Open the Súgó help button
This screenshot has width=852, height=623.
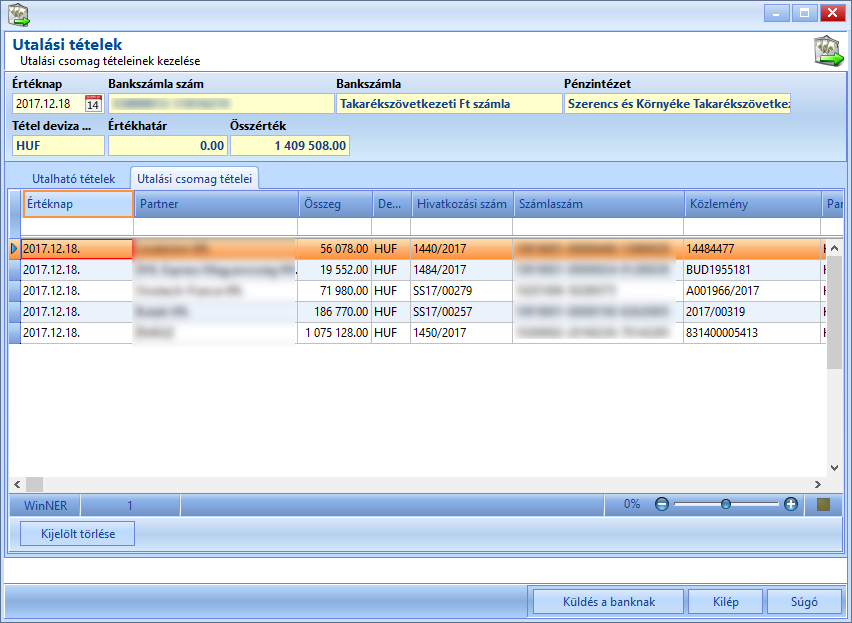804,602
